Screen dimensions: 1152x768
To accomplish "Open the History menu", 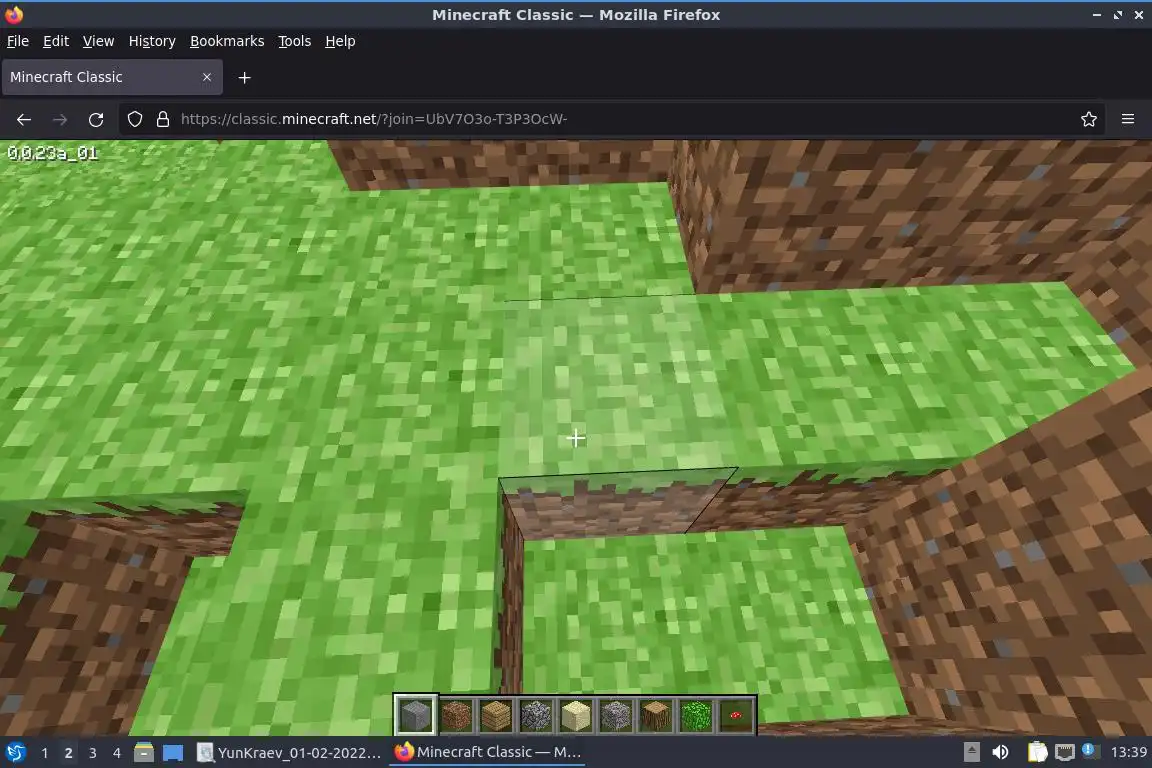I will click(152, 41).
